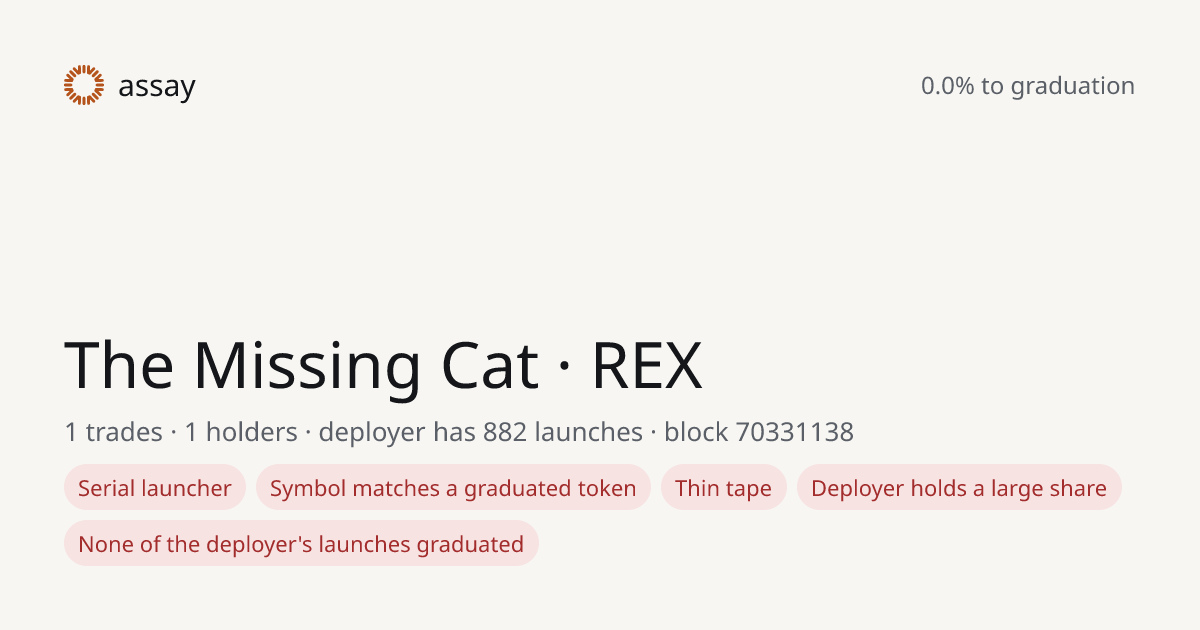Open The Missing Cat token title
This screenshot has height=630, width=1200.
coord(302,365)
